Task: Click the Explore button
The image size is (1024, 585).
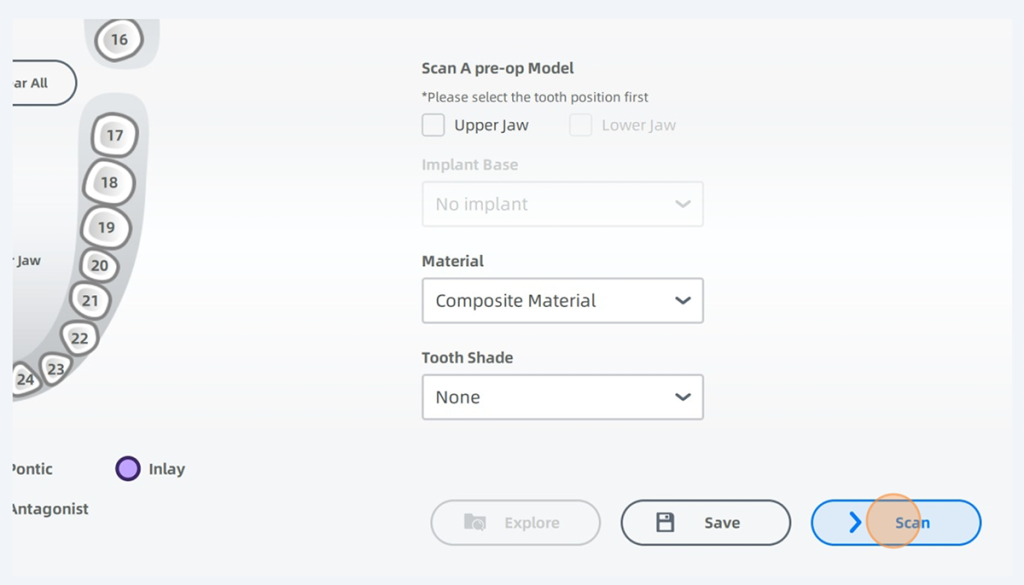Action: click(515, 522)
